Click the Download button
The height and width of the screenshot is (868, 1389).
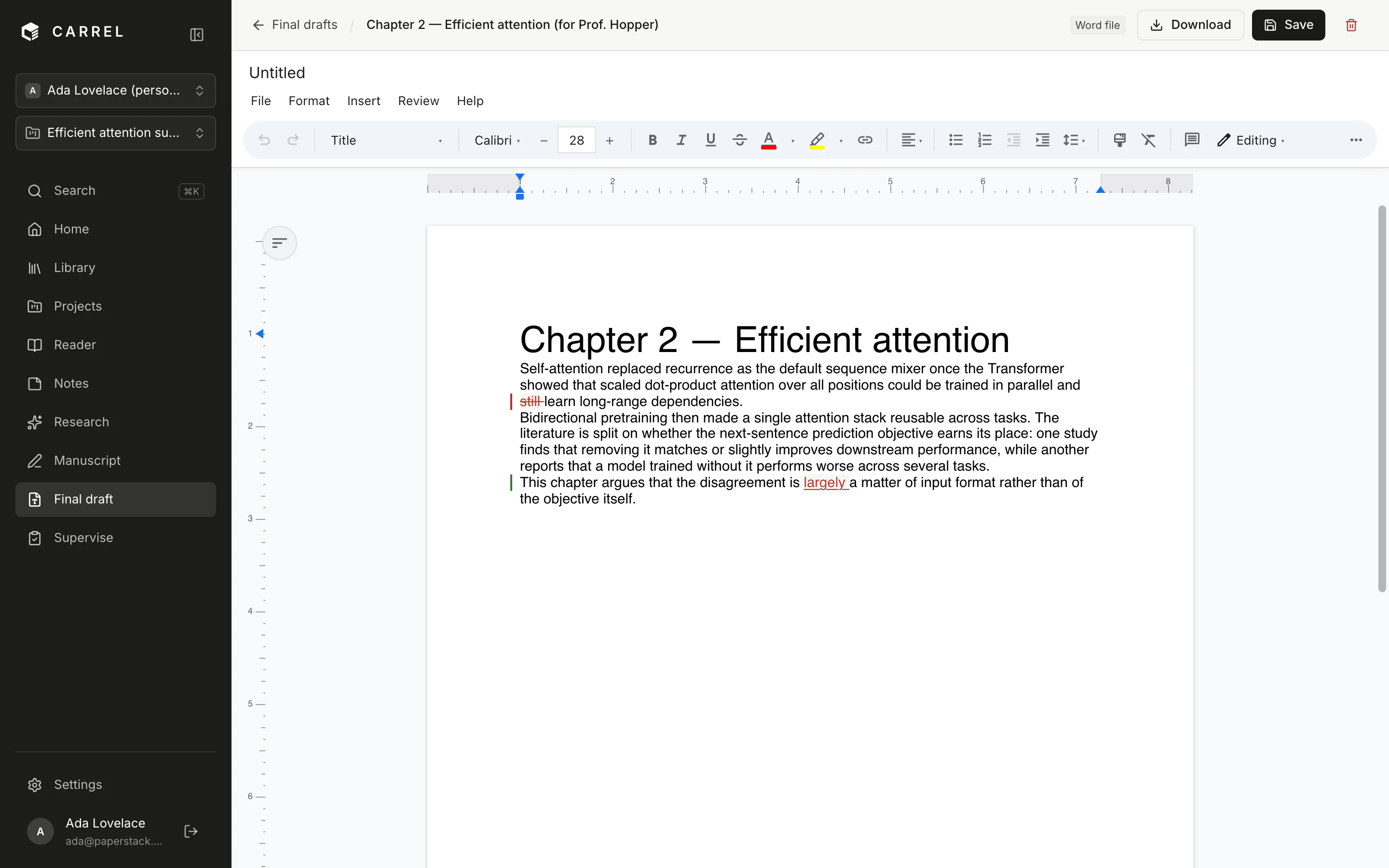[x=1190, y=25]
